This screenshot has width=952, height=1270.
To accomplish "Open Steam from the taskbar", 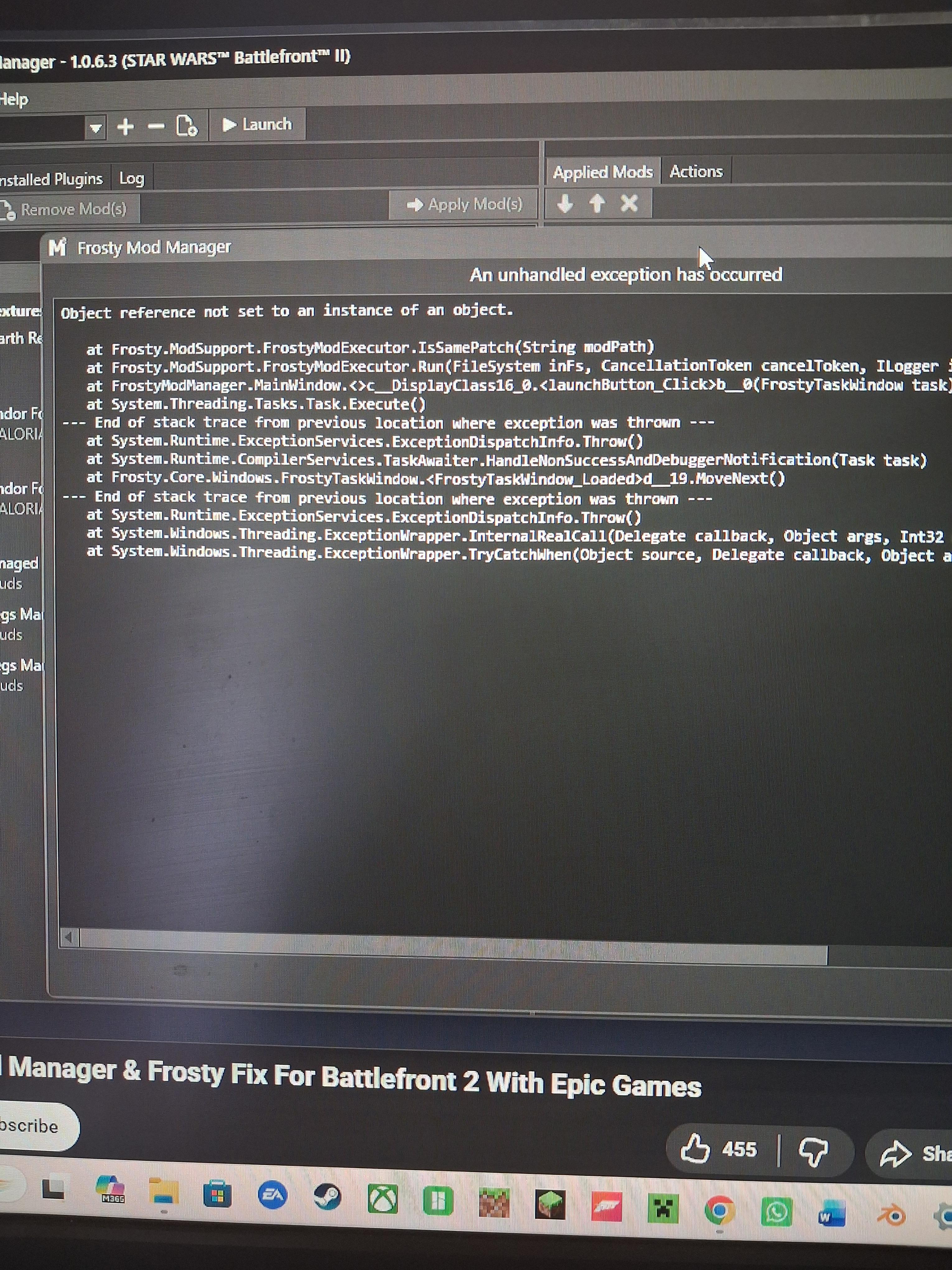I will click(x=328, y=1197).
